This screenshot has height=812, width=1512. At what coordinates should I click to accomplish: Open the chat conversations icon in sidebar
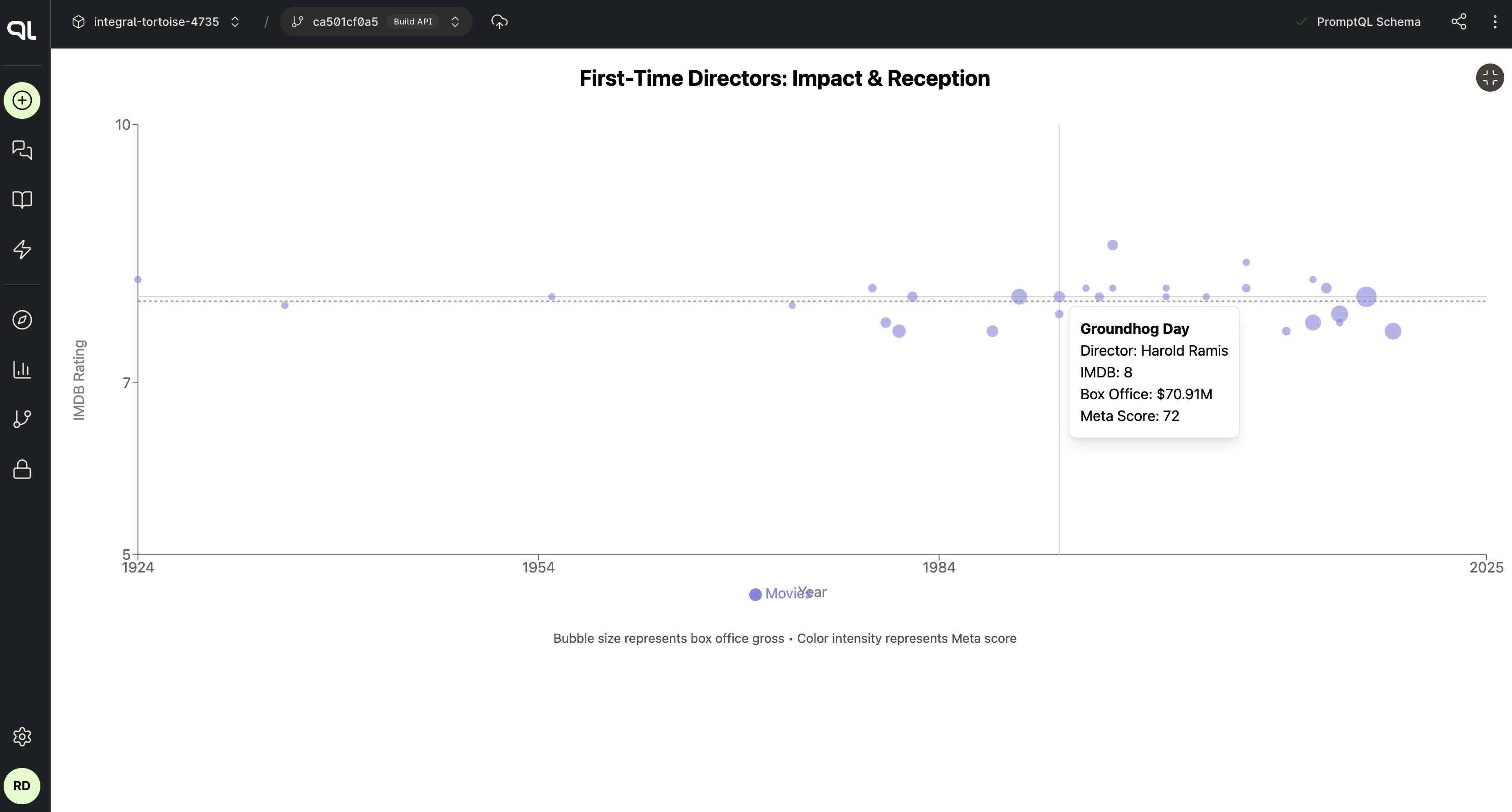pos(22,150)
